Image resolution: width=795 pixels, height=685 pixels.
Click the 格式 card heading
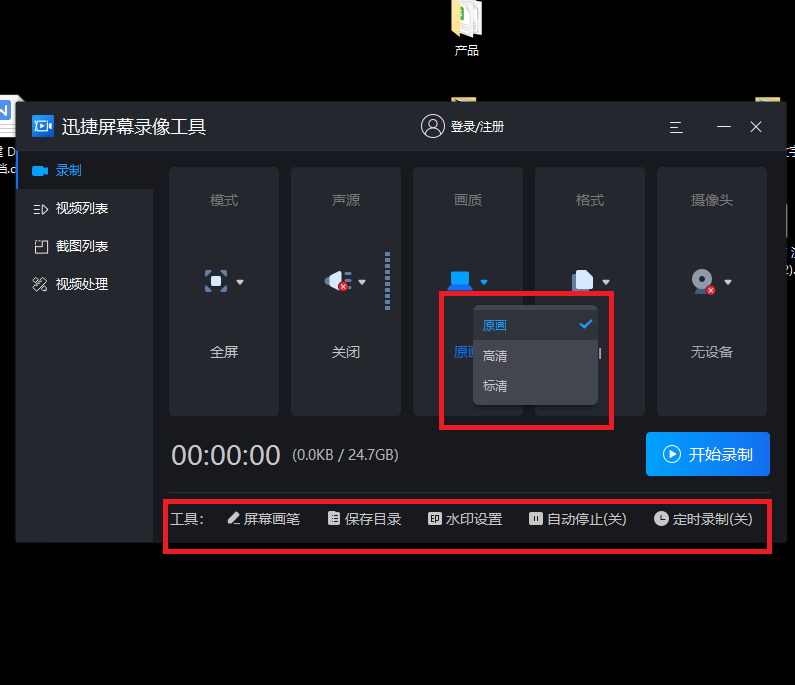coord(590,200)
